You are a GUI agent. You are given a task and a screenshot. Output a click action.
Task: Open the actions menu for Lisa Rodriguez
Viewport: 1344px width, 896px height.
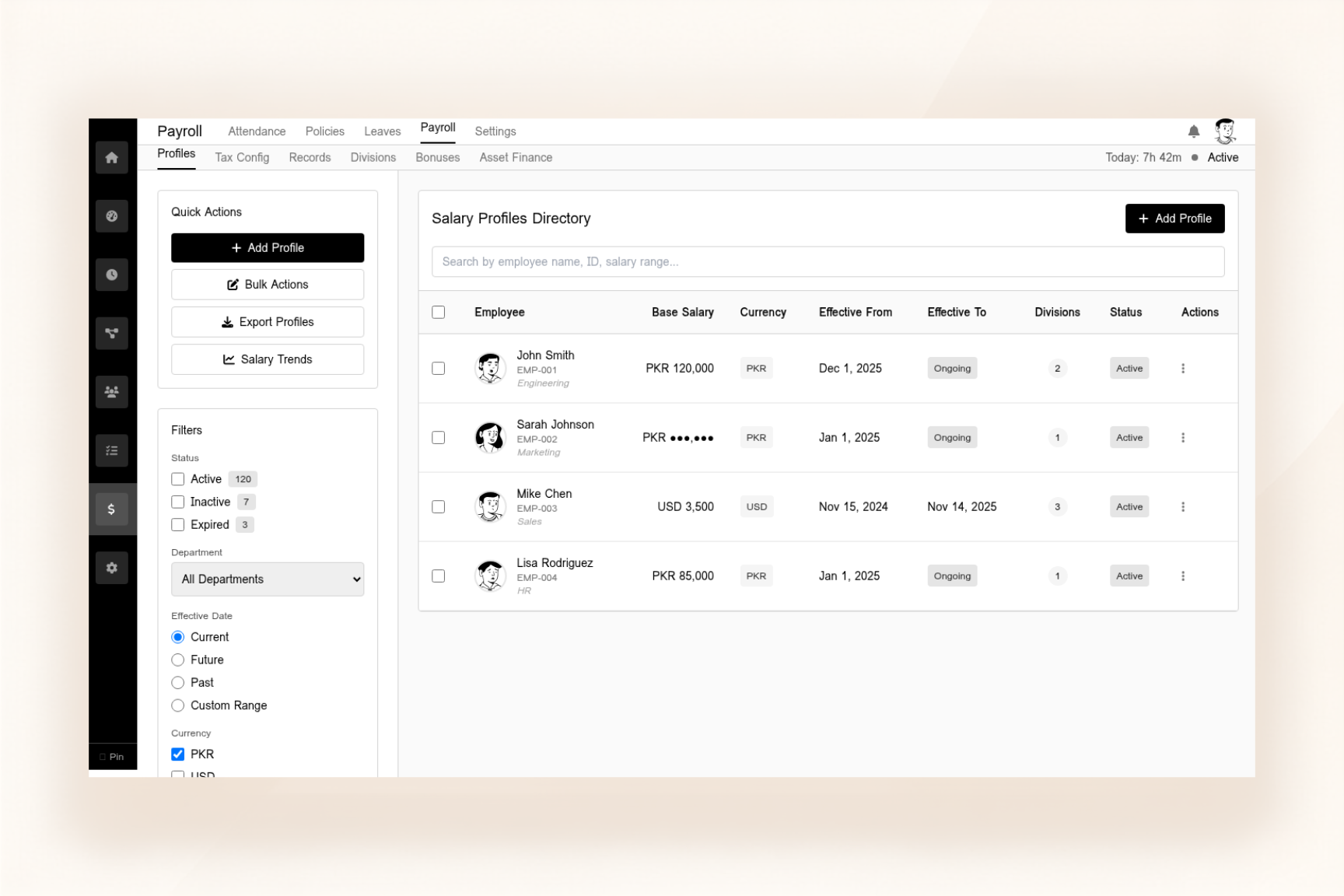coord(1183,576)
